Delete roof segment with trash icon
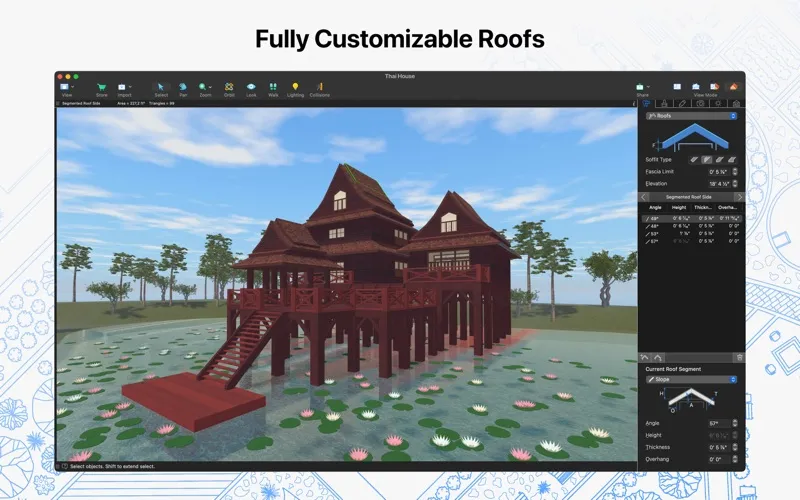 coord(739,357)
